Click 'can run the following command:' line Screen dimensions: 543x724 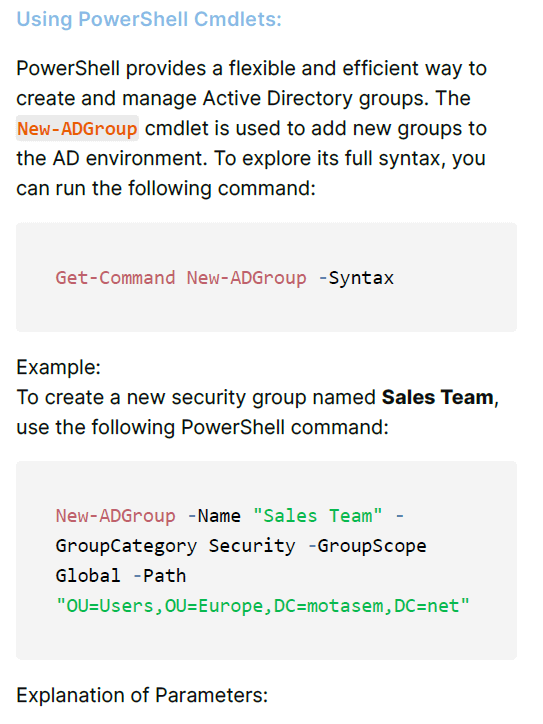[x=166, y=188]
